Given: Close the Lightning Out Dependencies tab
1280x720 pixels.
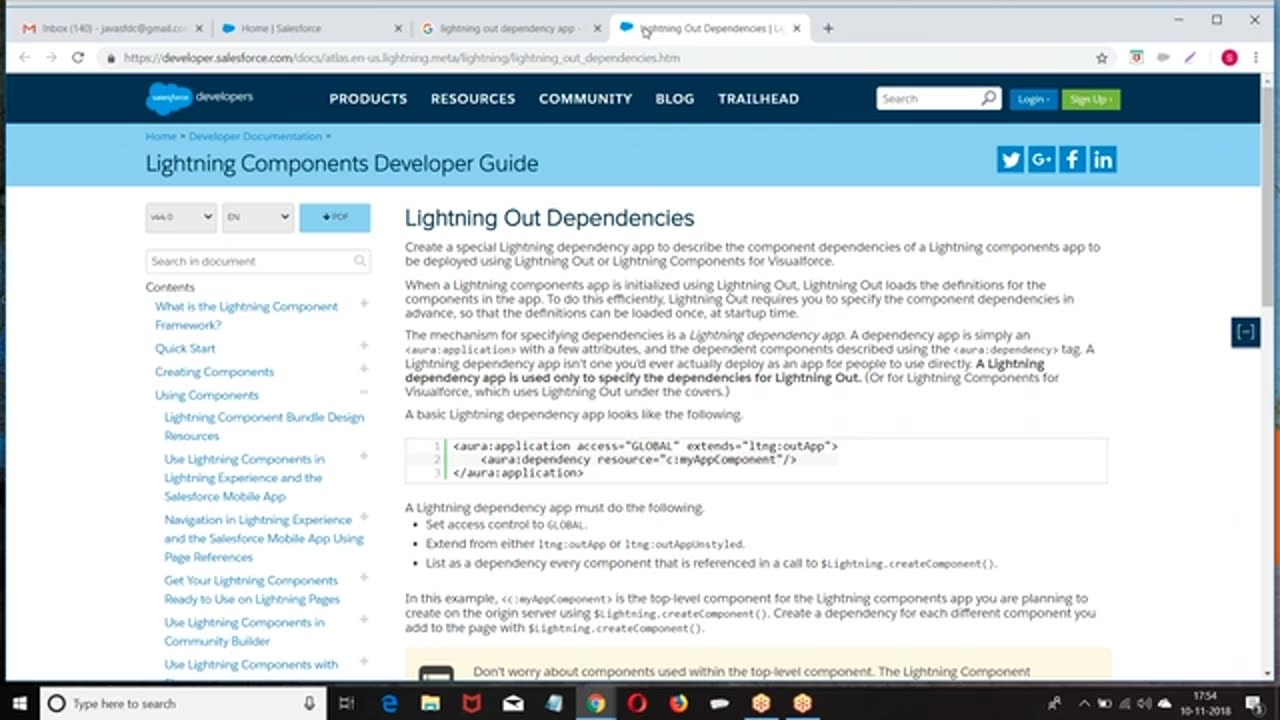Looking at the screenshot, I should tap(796, 28).
